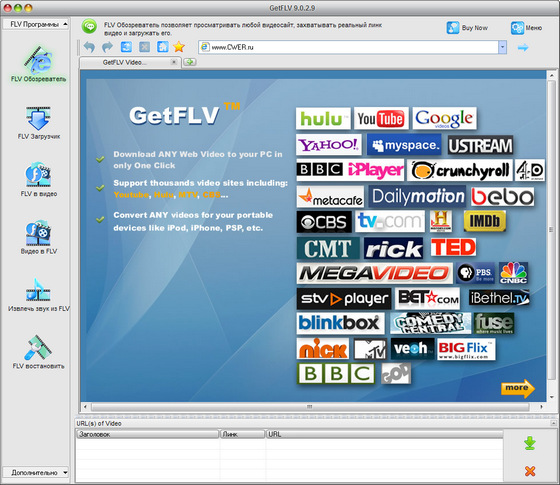560x485 pixels.
Task: Open the address bar dropdown arrow
Action: pos(502,47)
